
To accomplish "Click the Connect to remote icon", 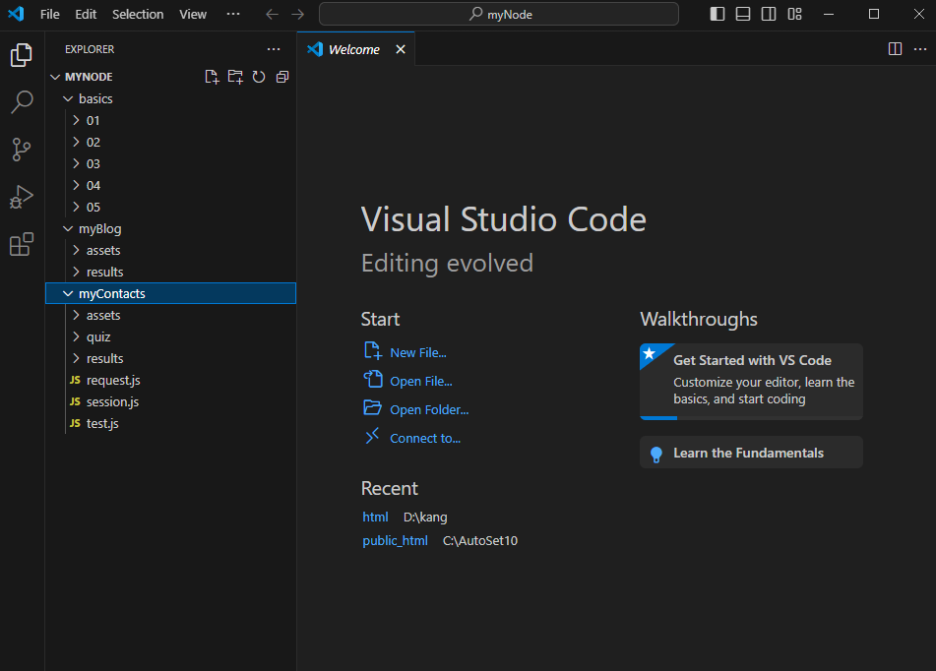I will point(372,436).
